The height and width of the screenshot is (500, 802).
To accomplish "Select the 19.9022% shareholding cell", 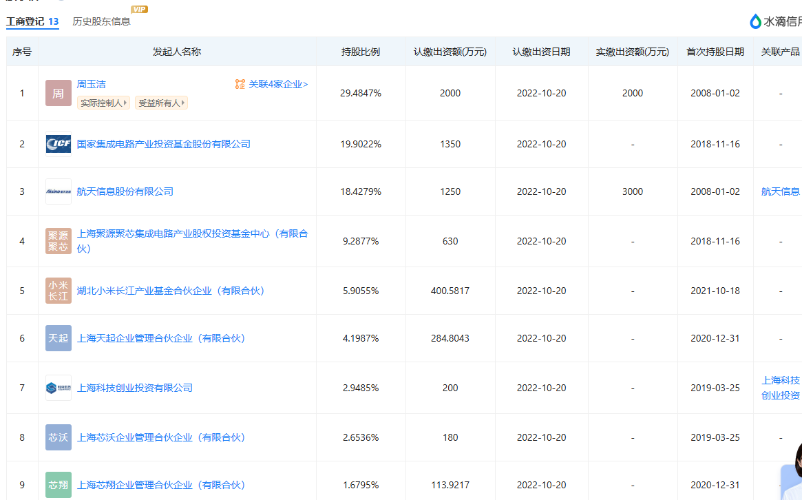I will click(361, 144).
